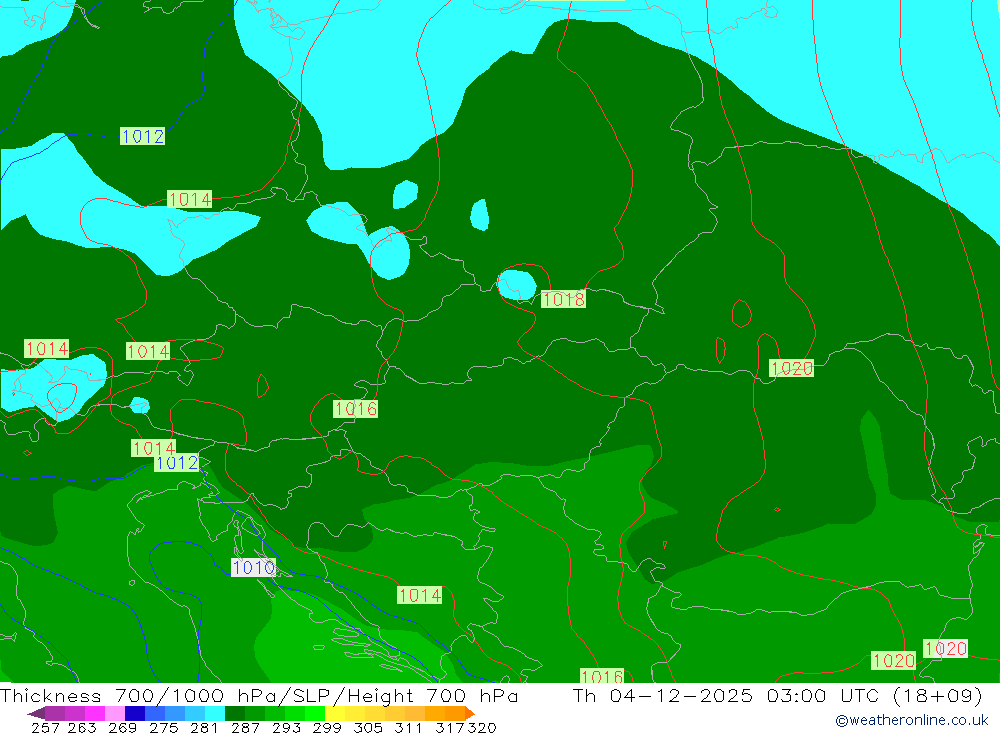This screenshot has height=733, width=1000.
Task: Click the legend value 320
Action: (482, 727)
